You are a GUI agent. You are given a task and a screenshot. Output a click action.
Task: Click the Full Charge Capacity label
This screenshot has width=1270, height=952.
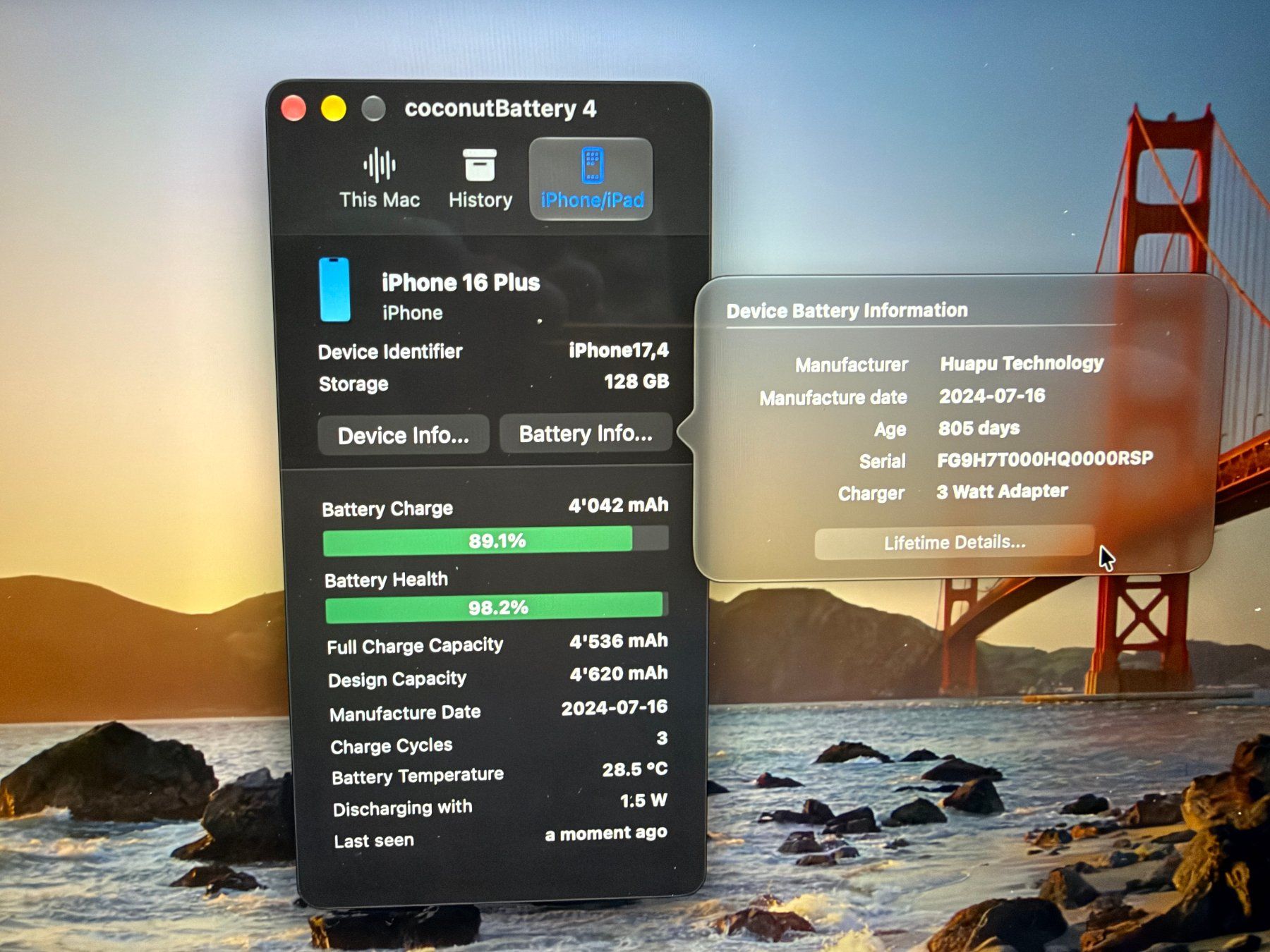click(415, 646)
